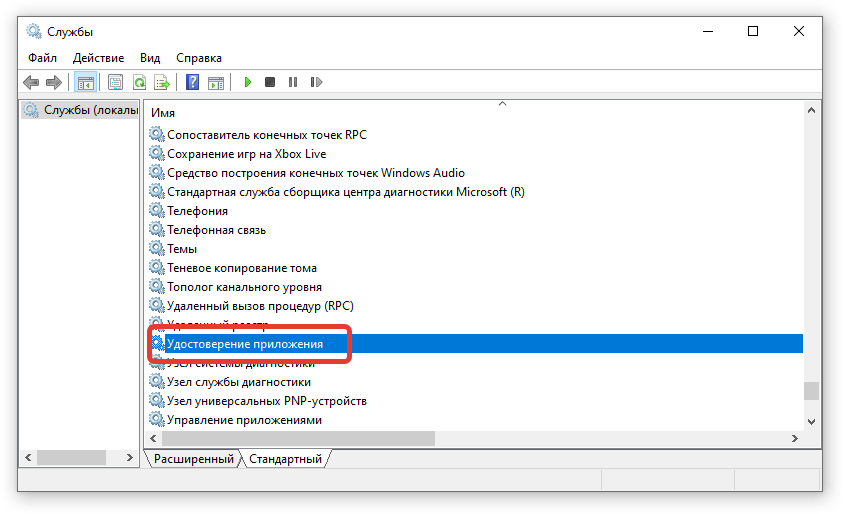The width and height of the screenshot is (844, 514).
Task: Open the Файл menu
Action: point(42,58)
